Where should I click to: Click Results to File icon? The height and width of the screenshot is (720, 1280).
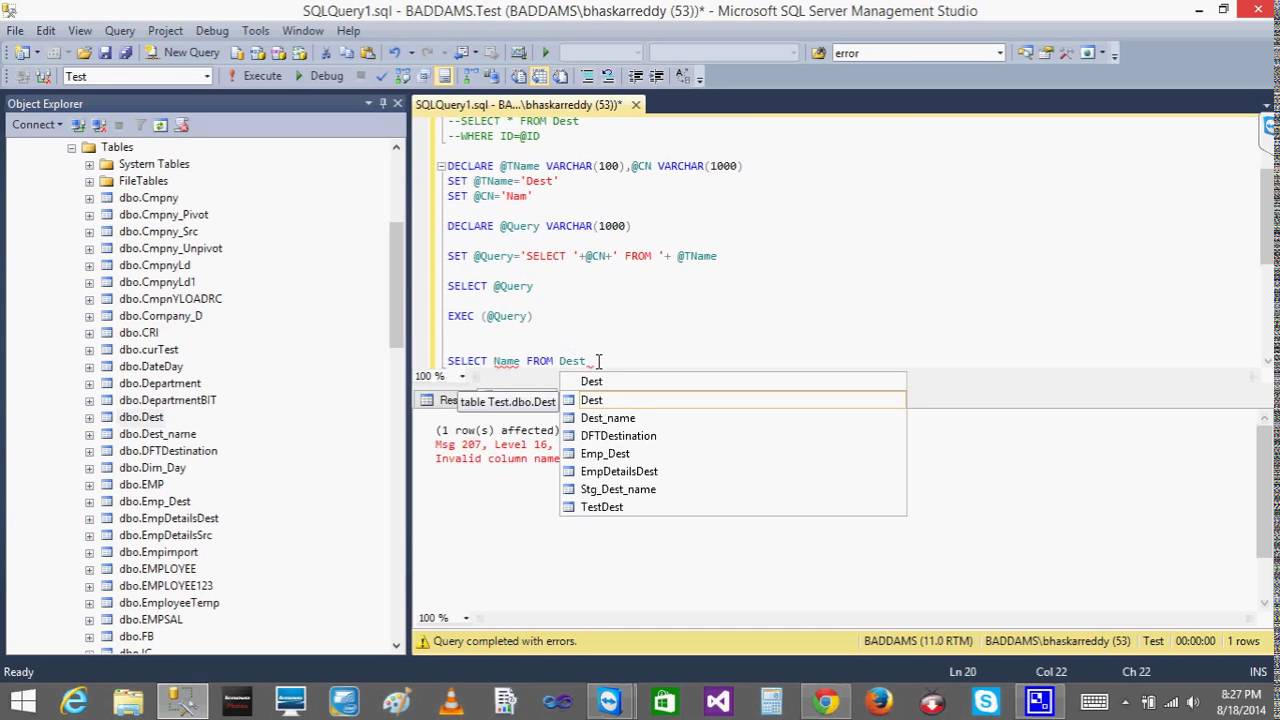(x=561, y=76)
